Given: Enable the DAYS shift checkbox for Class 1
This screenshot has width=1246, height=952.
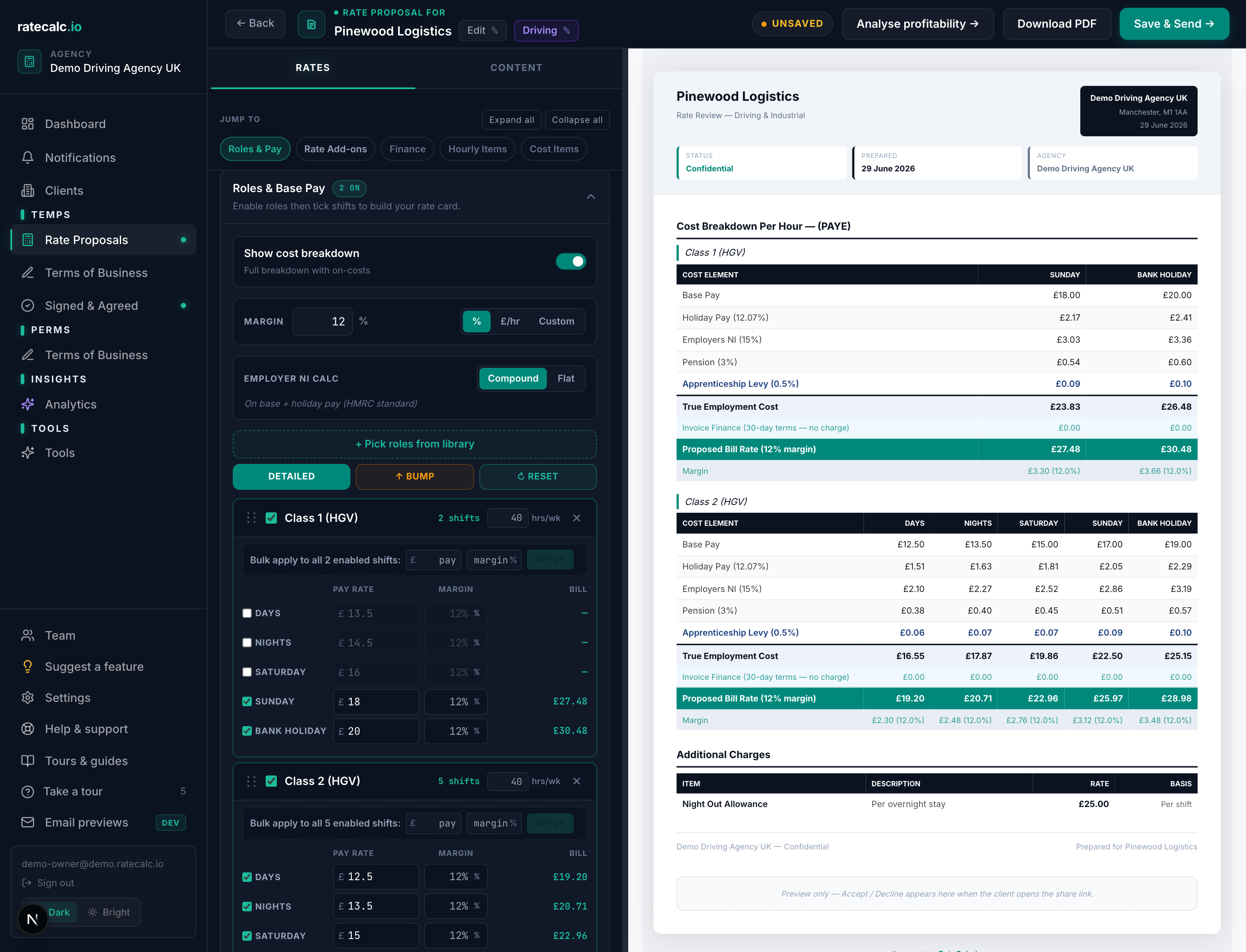Looking at the screenshot, I should point(247,613).
